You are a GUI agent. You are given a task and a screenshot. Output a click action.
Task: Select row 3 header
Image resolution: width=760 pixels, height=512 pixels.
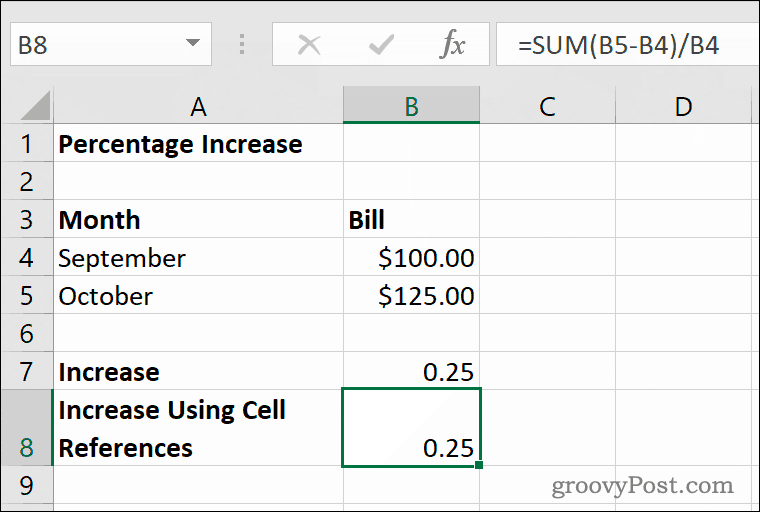coord(27,219)
